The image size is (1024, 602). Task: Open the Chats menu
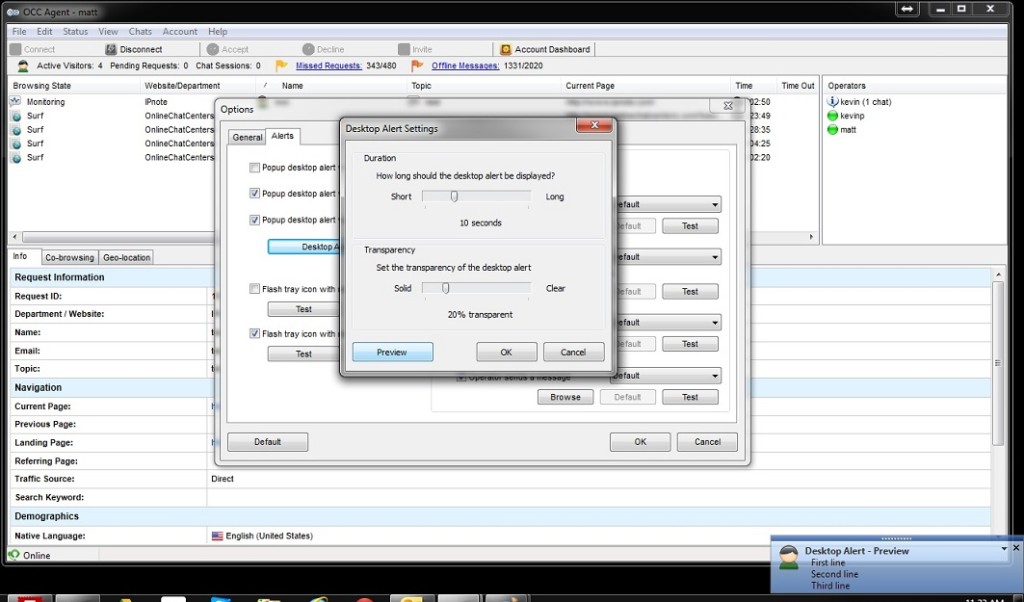click(140, 31)
